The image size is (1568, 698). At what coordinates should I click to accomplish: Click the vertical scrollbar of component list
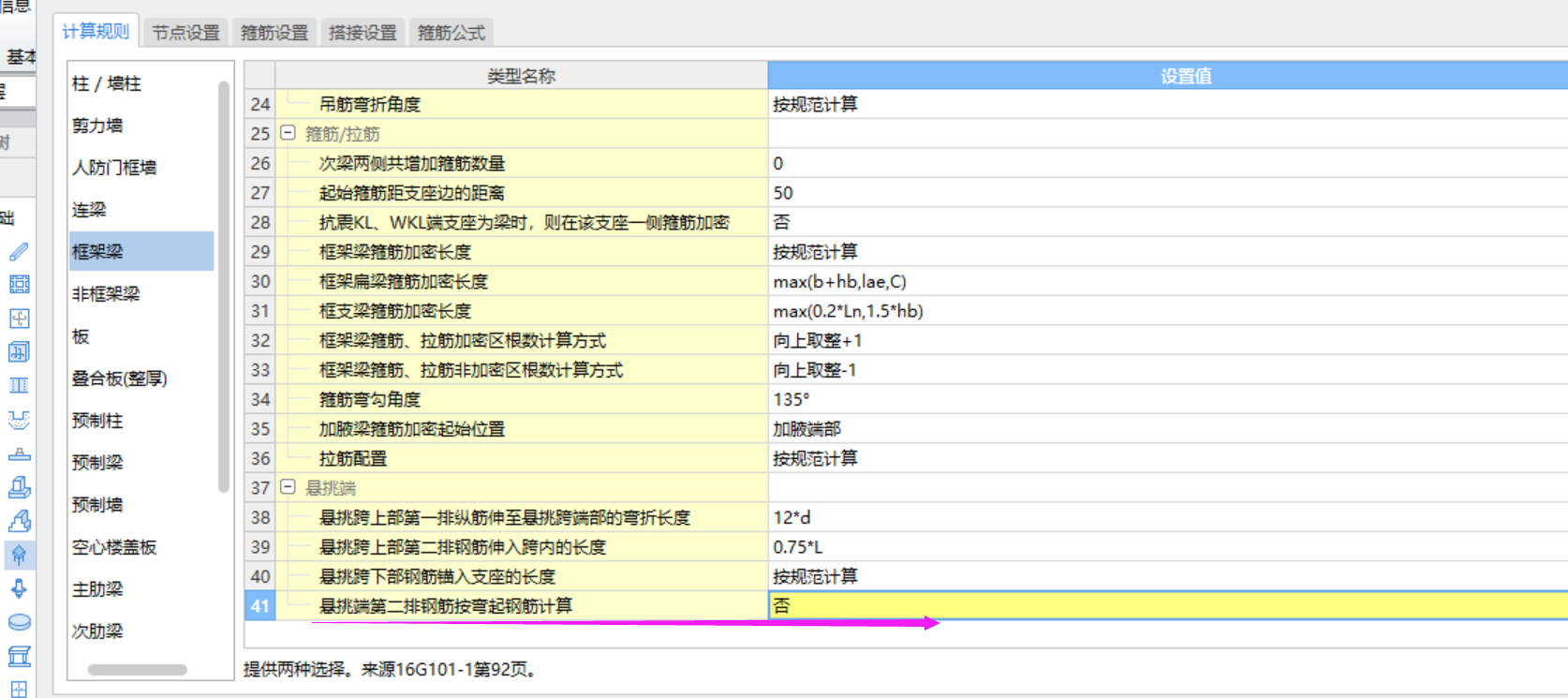pyautogui.click(x=223, y=286)
